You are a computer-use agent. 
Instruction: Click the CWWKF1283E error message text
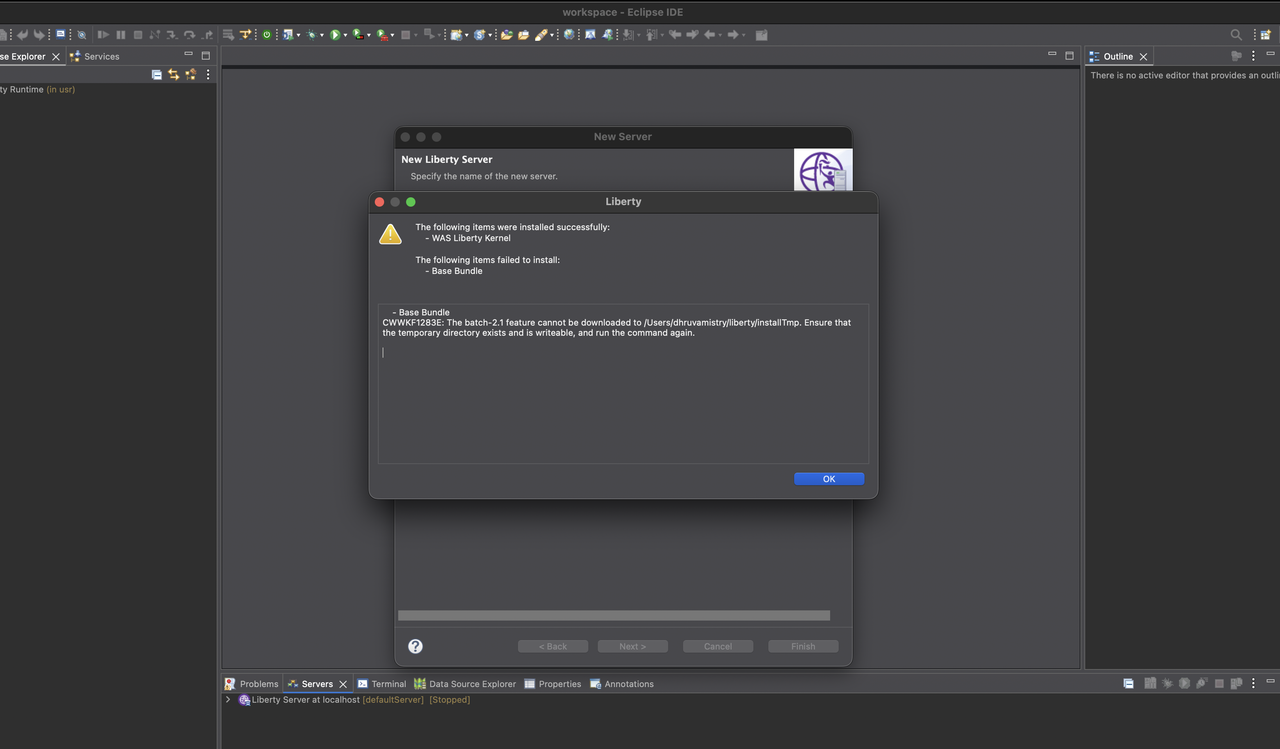(x=617, y=328)
